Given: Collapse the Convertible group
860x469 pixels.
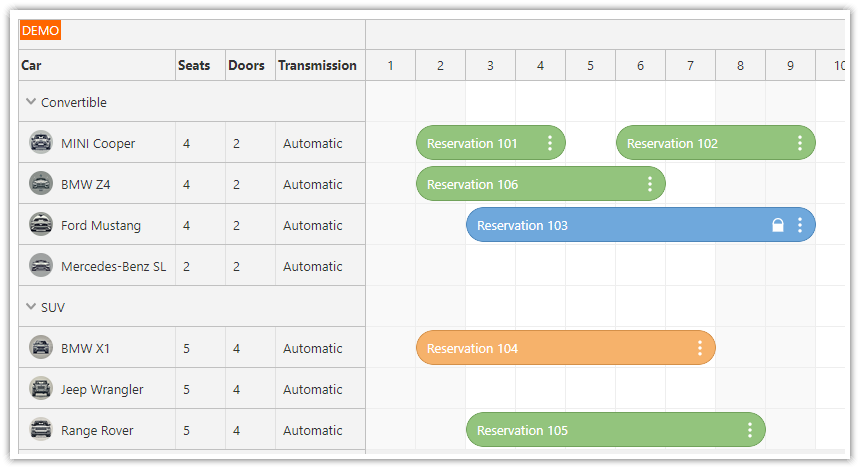Looking at the screenshot, I should click(x=32, y=102).
